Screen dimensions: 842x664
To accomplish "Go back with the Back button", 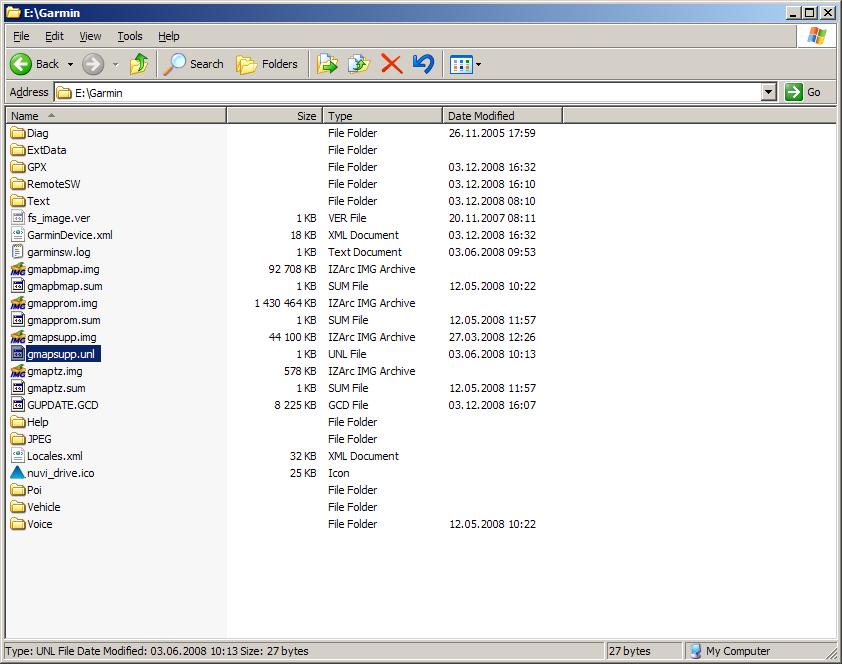I will pyautogui.click(x=35, y=64).
